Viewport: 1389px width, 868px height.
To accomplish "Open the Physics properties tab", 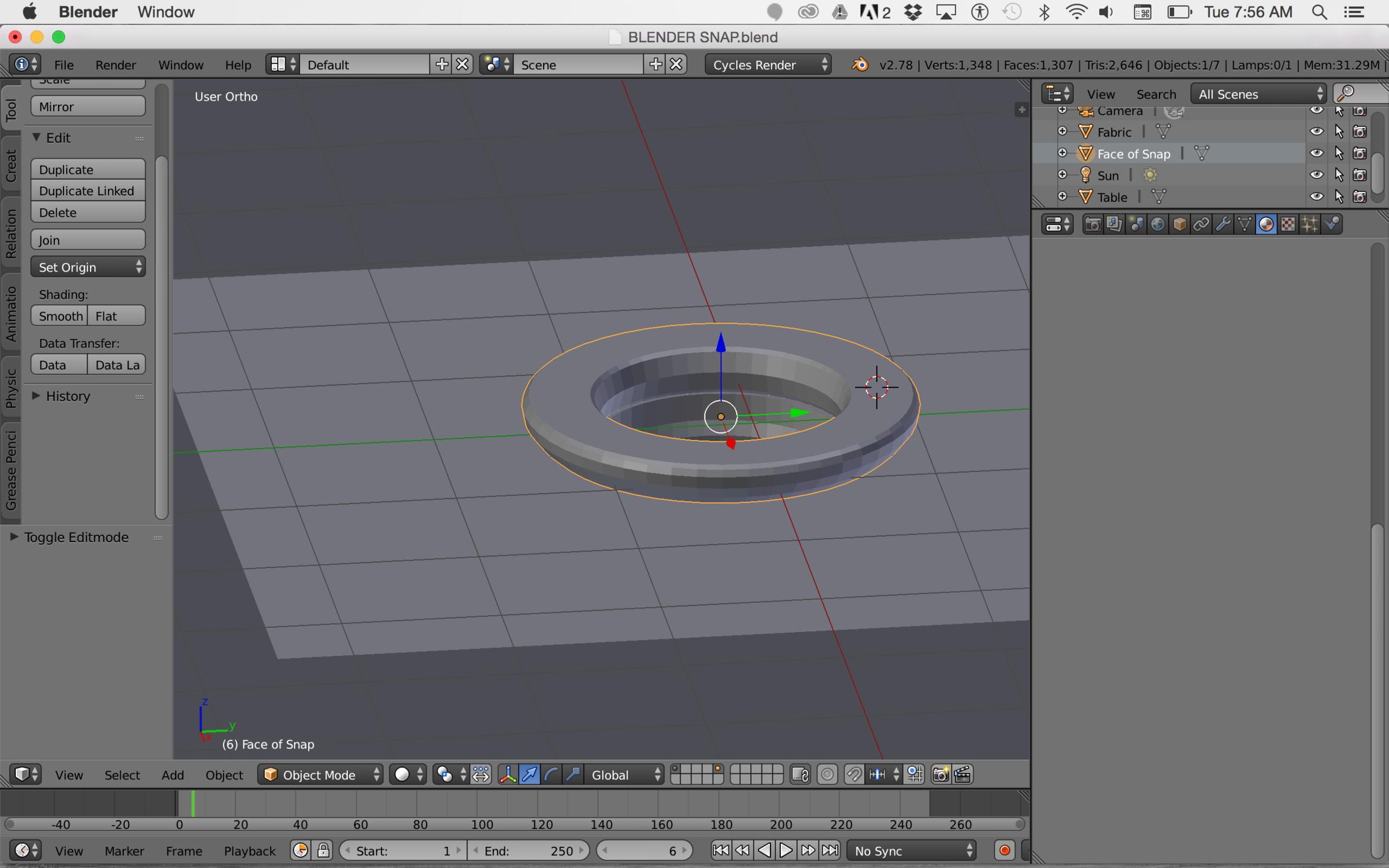I will 1332,225.
